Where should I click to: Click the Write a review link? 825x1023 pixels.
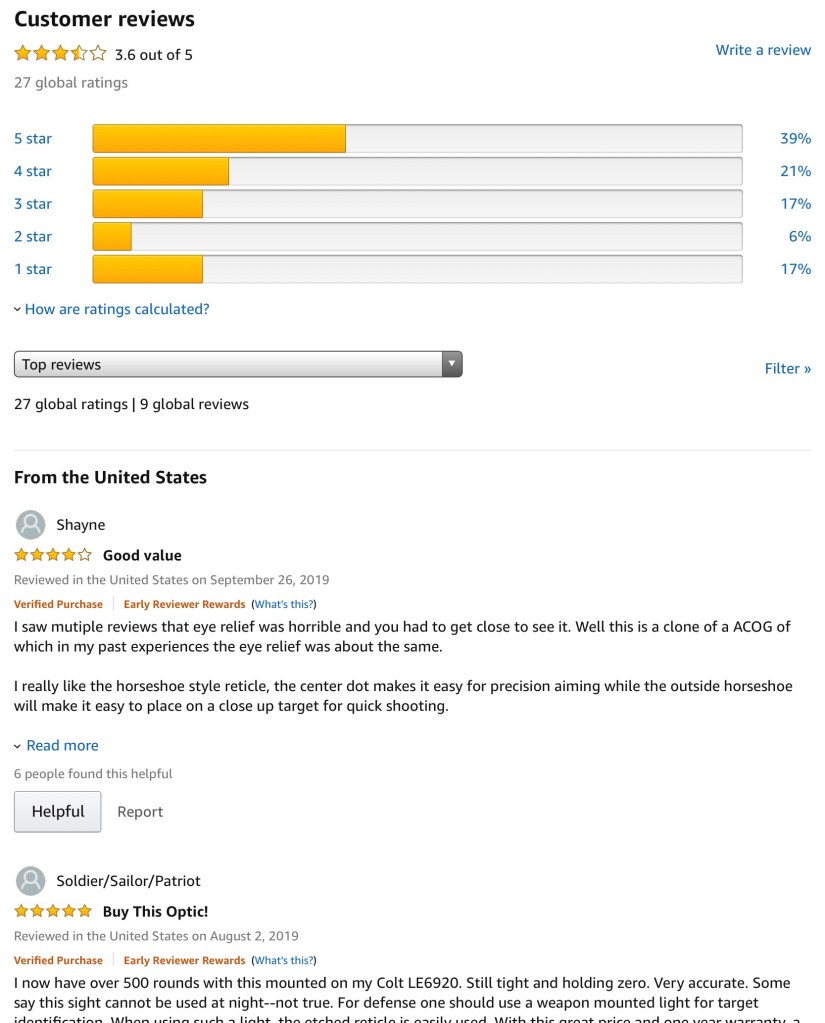point(763,50)
